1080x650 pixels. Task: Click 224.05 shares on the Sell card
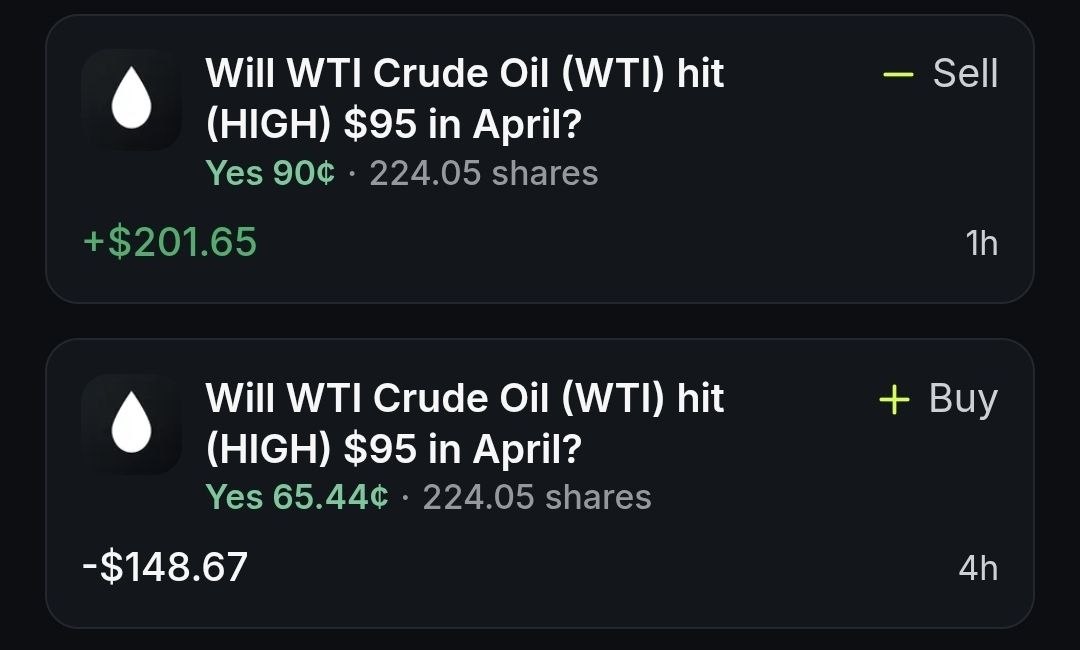pyautogui.click(x=484, y=173)
